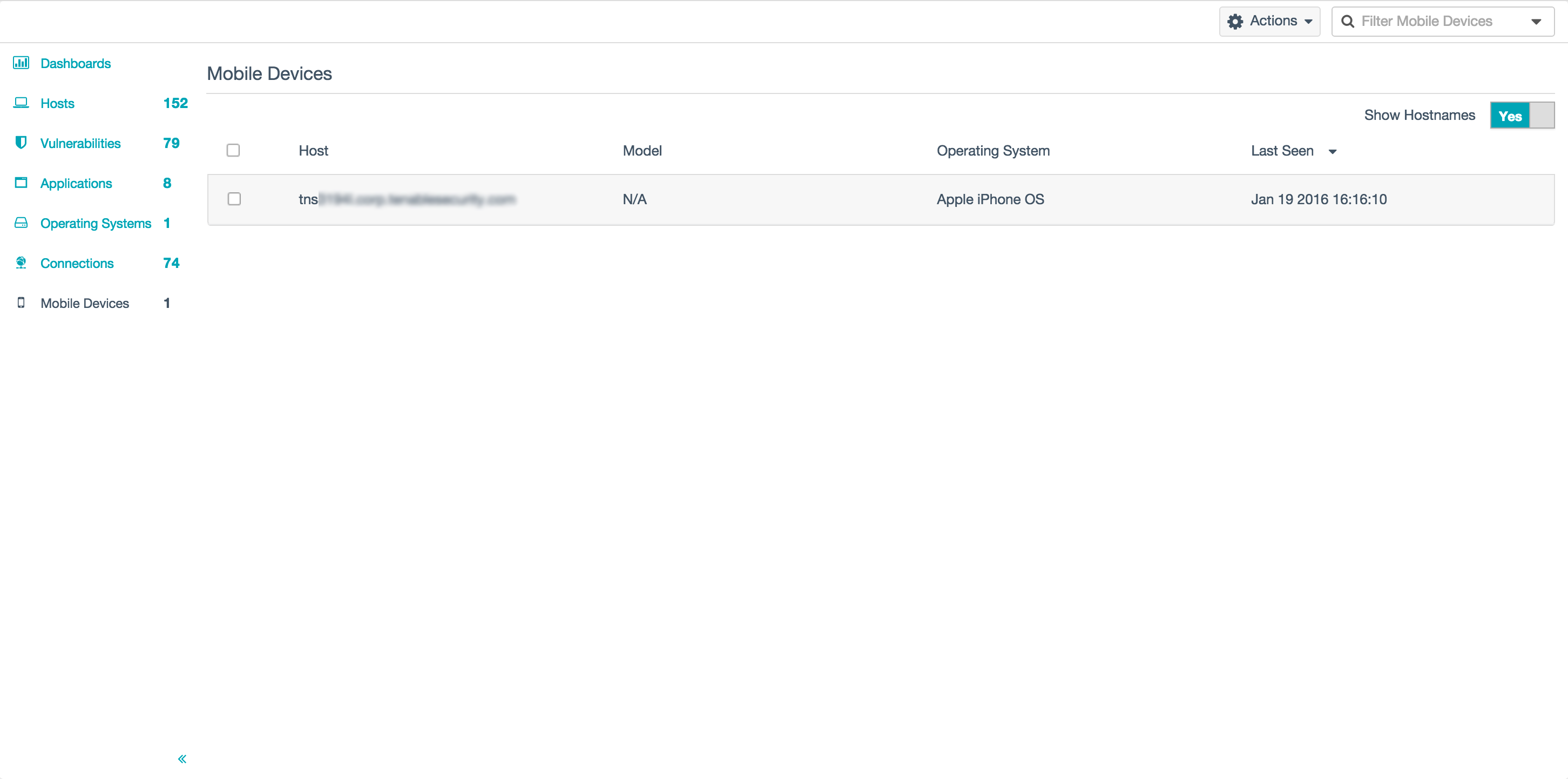Click the gear icon in Actions
The width and height of the screenshot is (1568, 779).
coord(1235,21)
